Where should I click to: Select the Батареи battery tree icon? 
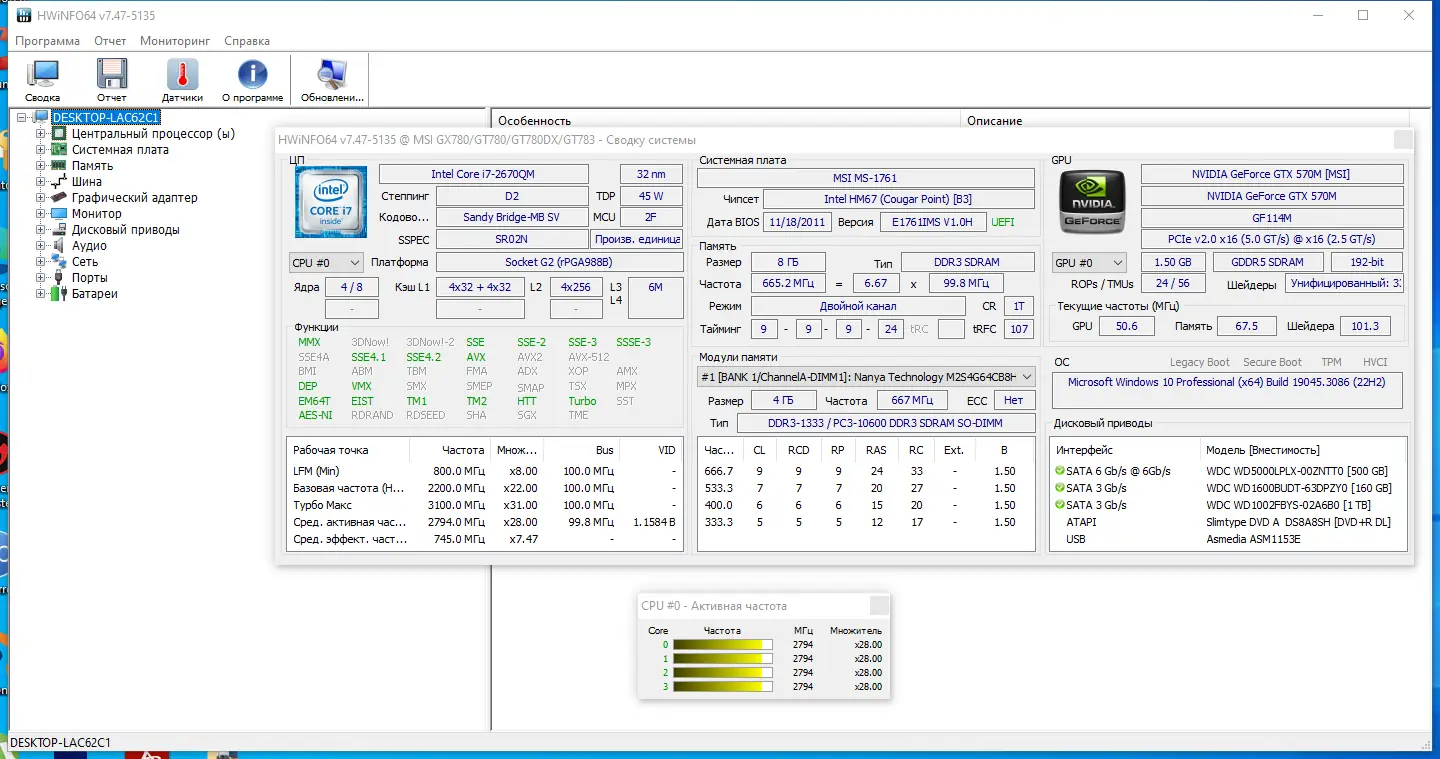[x=58, y=294]
